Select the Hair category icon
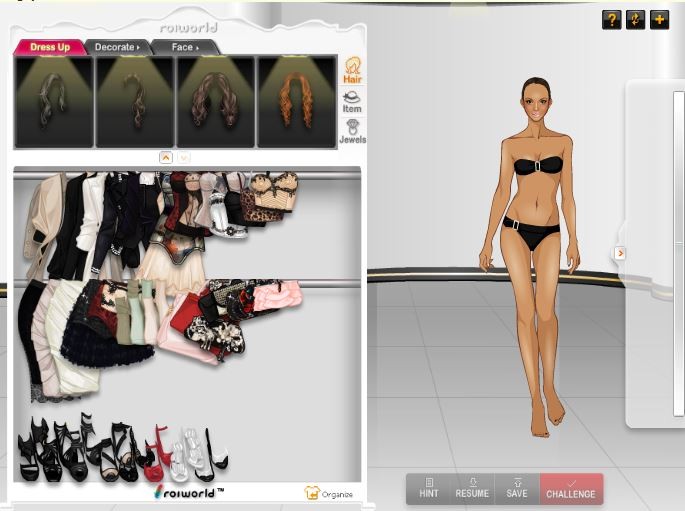The height and width of the screenshot is (511, 685). point(352,70)
